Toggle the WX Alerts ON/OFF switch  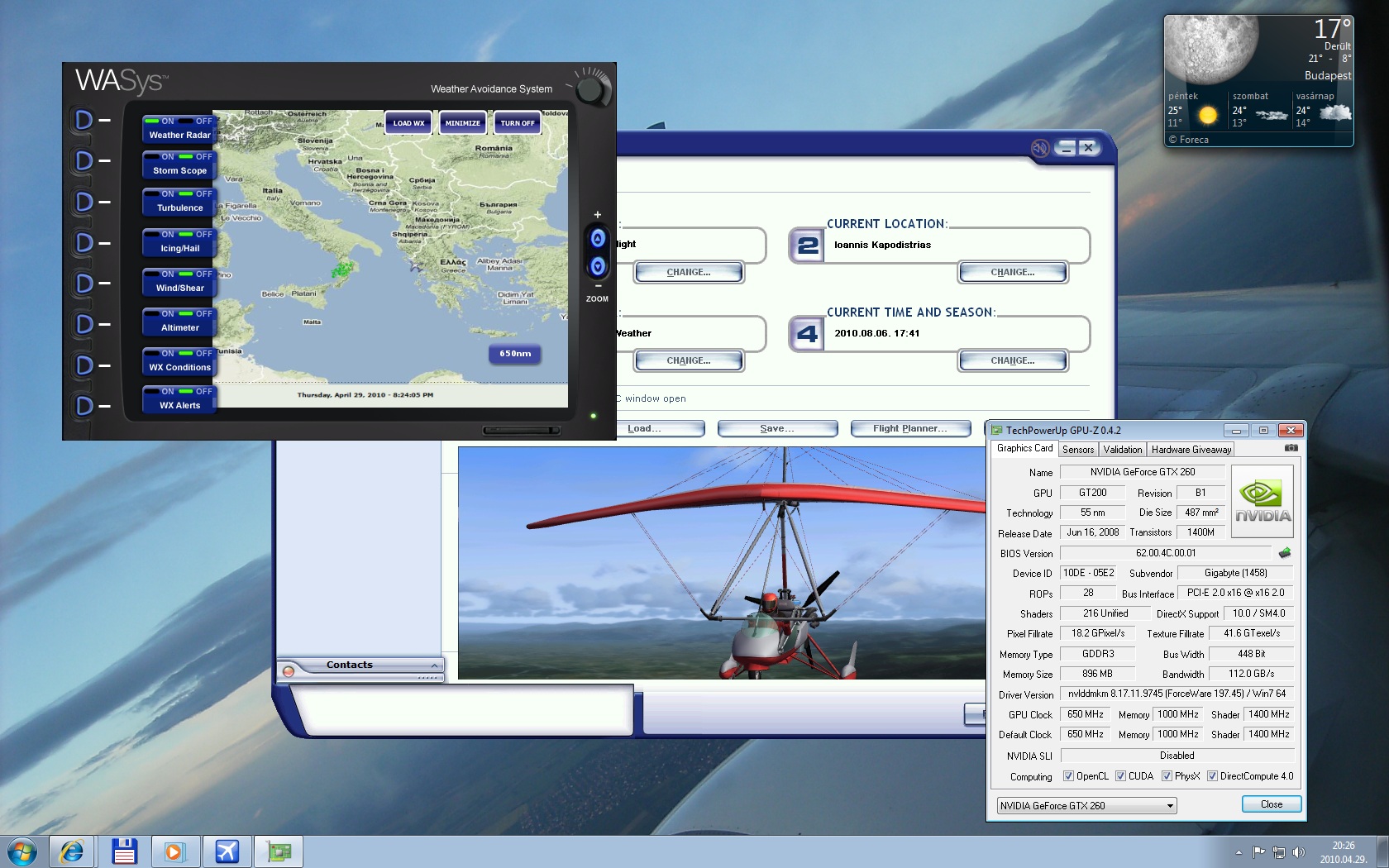[179, 392]
